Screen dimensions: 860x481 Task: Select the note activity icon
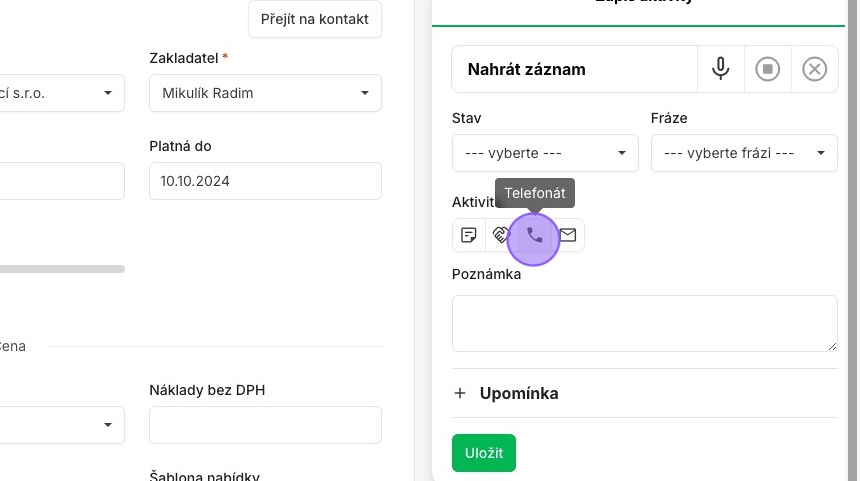(x=468, y=235)
